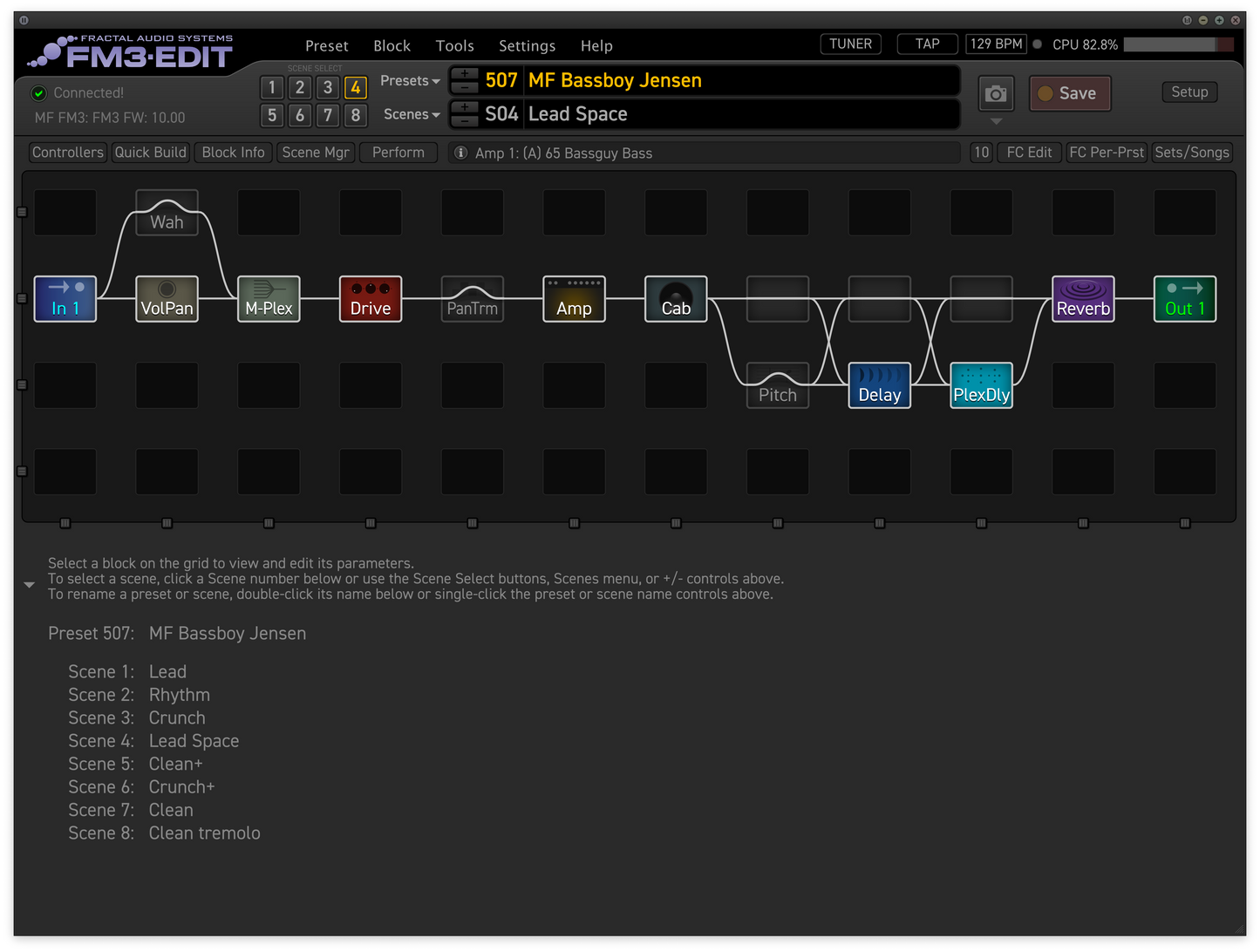Select scene 1 button

(272, 87)
